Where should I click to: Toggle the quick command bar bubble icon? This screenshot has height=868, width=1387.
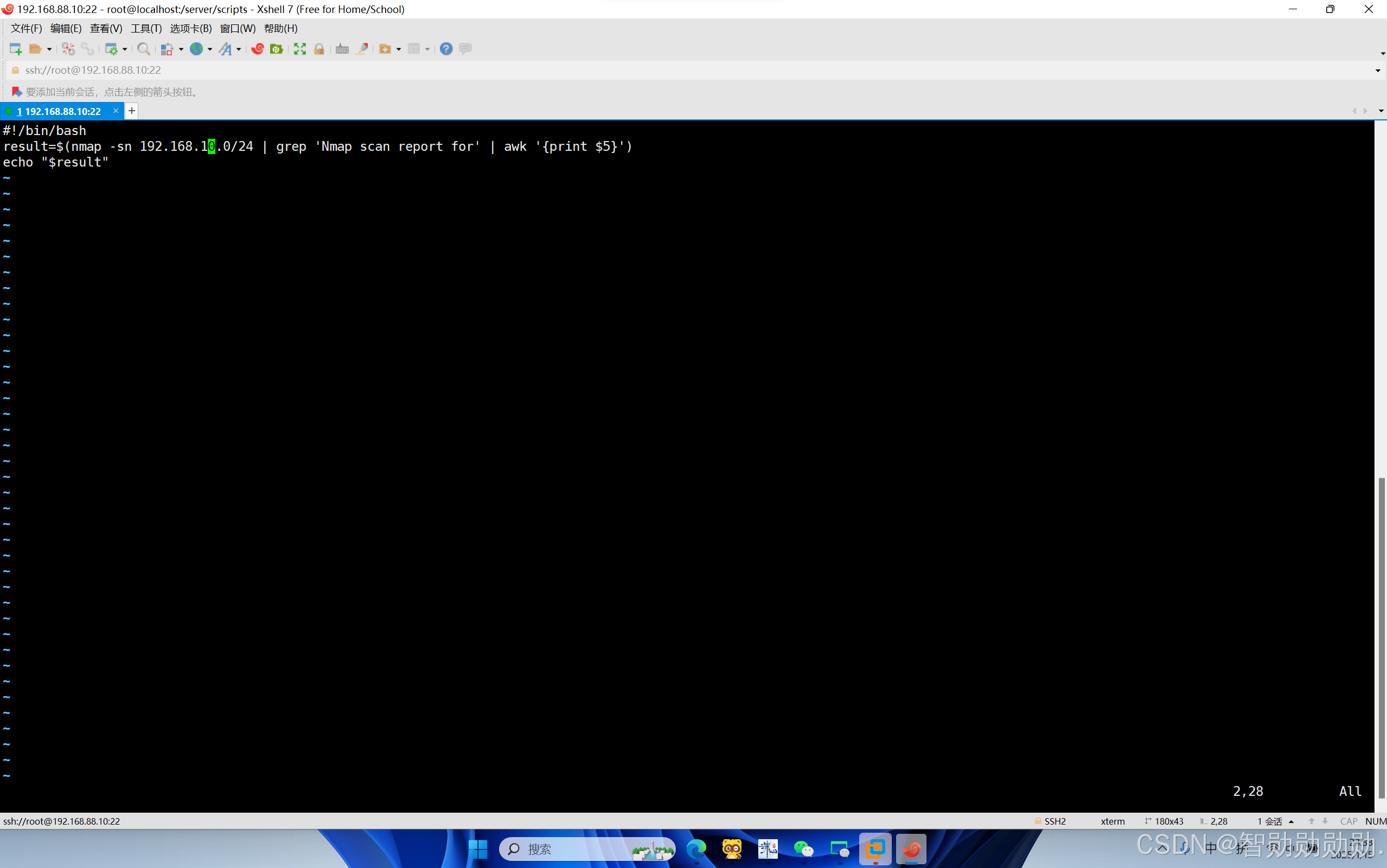(465, 49)
